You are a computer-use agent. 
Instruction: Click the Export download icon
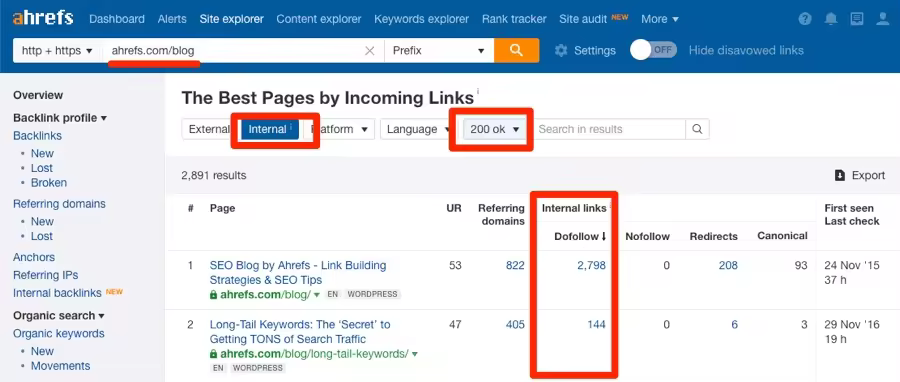click(840, 176)
